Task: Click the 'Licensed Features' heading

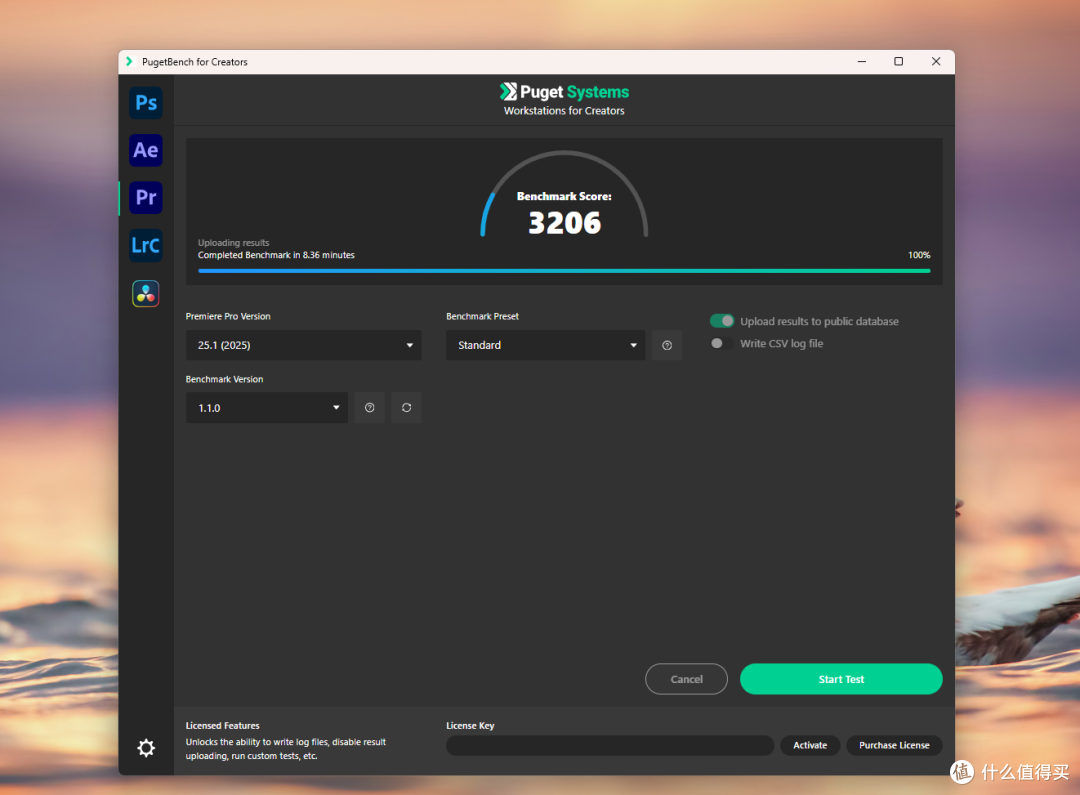Action: [222, 725]
